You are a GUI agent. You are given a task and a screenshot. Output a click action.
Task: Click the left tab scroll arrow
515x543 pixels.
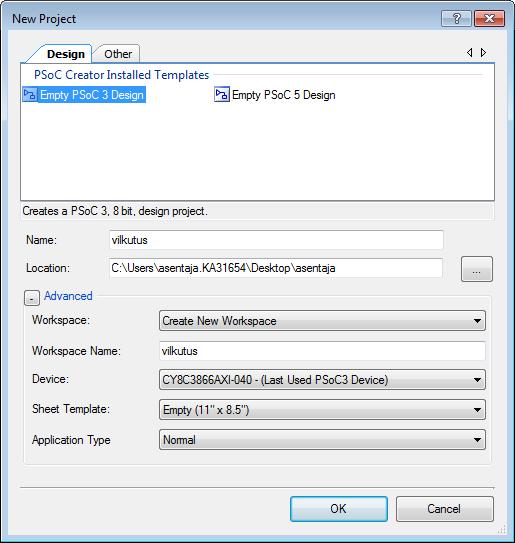coord(470,53)
